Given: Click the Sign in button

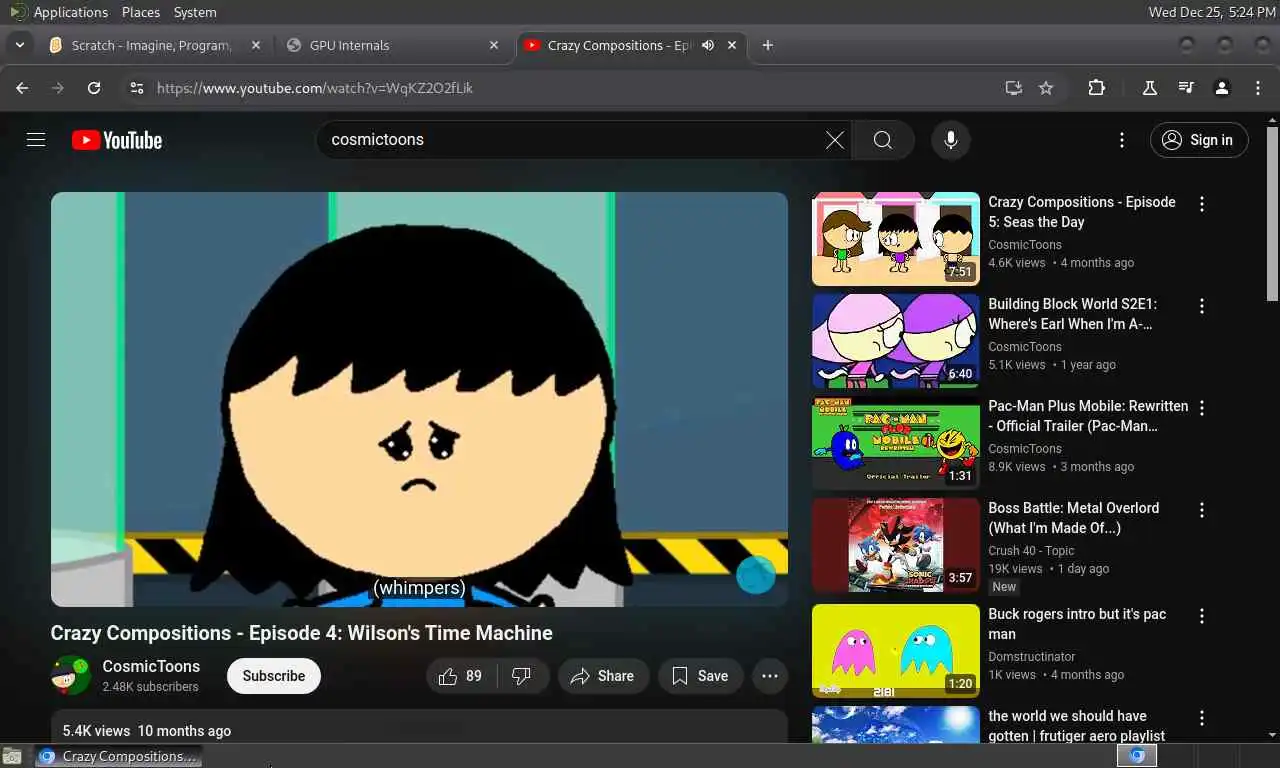Looking at the screenshot, I should click(x=1198, y=140).
